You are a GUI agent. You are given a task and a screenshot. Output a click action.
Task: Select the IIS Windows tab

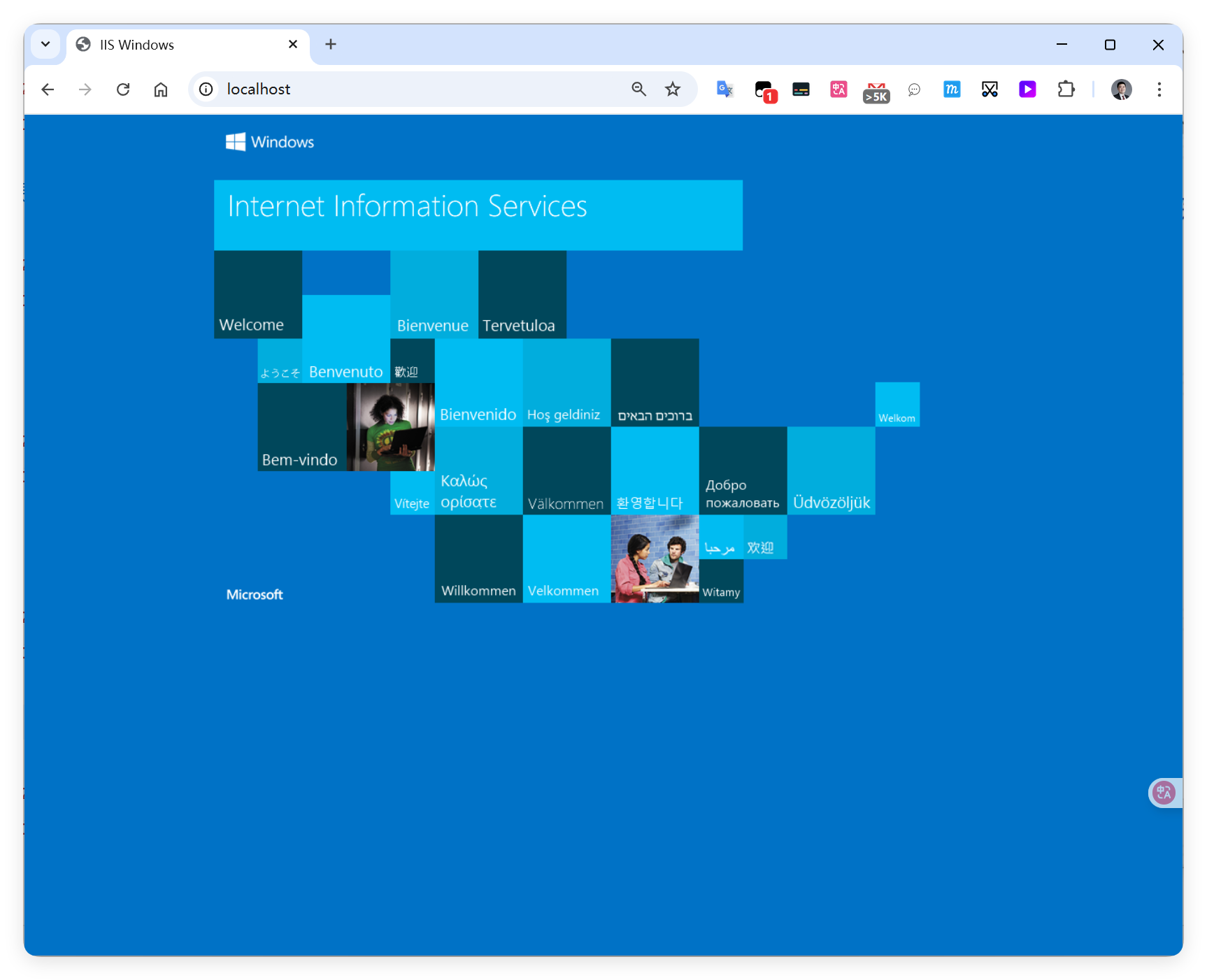pos(188,45)
